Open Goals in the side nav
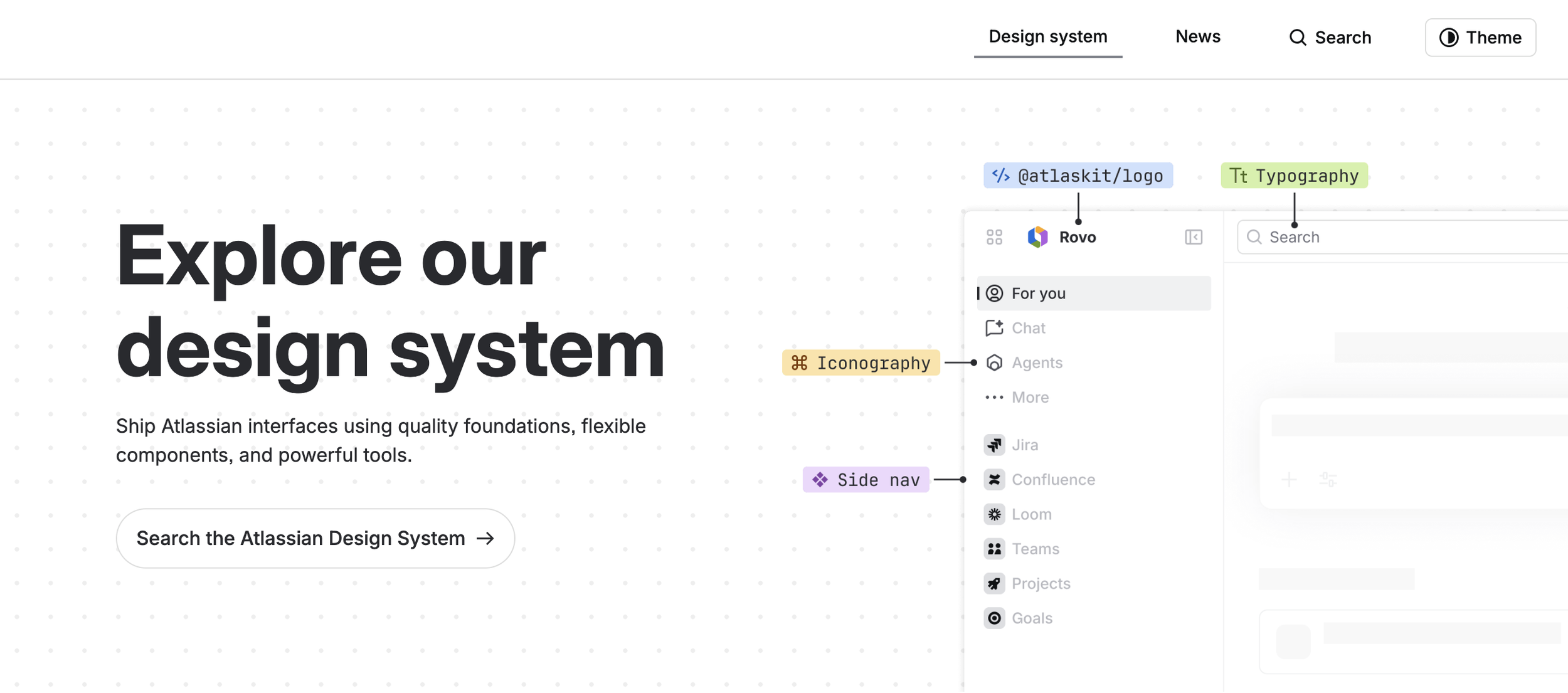The width and height of the screenshot is (1568, 693). tap(1094, 618)
